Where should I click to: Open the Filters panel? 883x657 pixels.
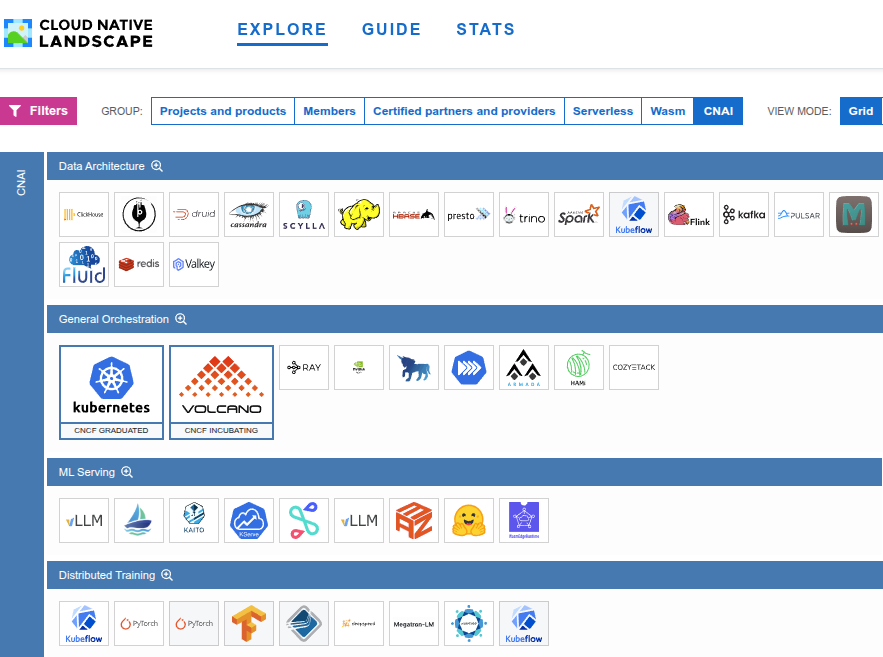pyautogui.click(x=38, y=111)
